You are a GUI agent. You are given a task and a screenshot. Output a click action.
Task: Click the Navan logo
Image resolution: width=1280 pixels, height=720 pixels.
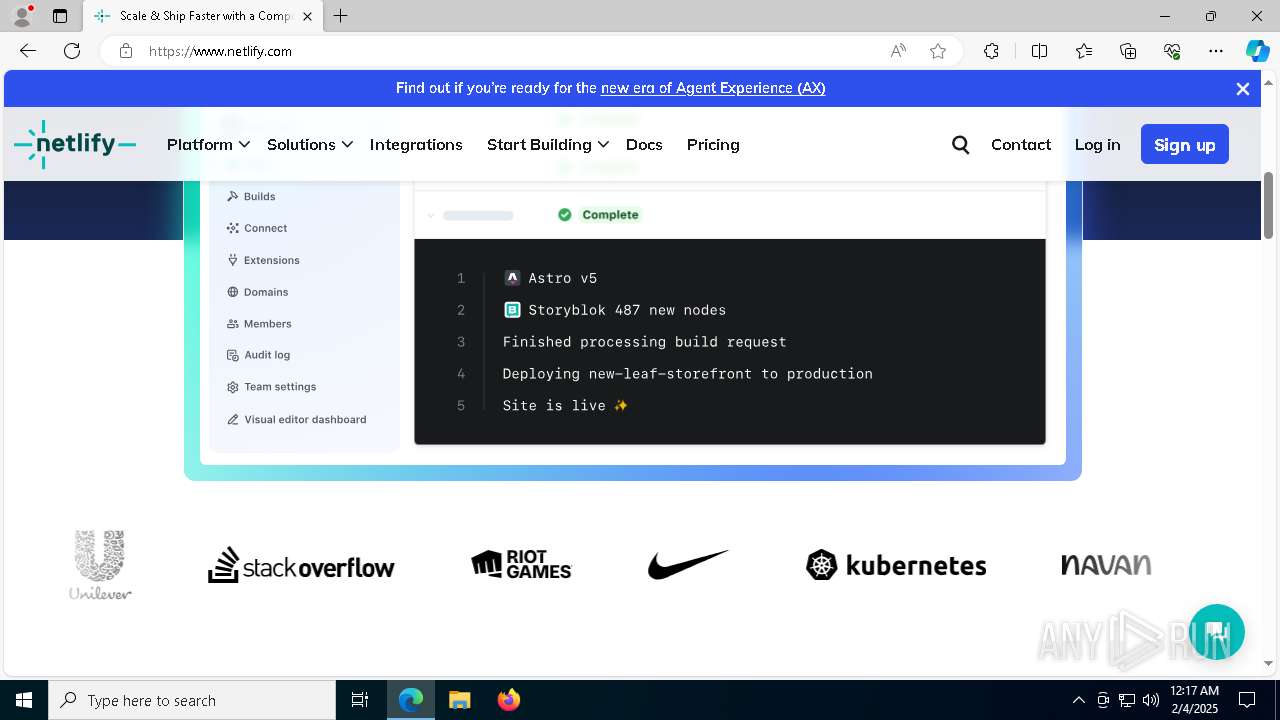[1106, 565]
